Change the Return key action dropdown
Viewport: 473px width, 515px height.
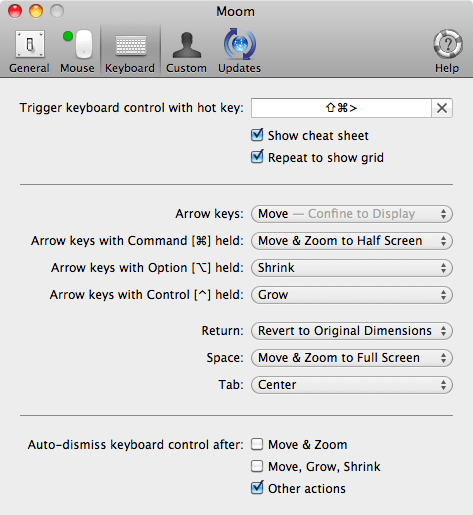click(x=352, y=331)
